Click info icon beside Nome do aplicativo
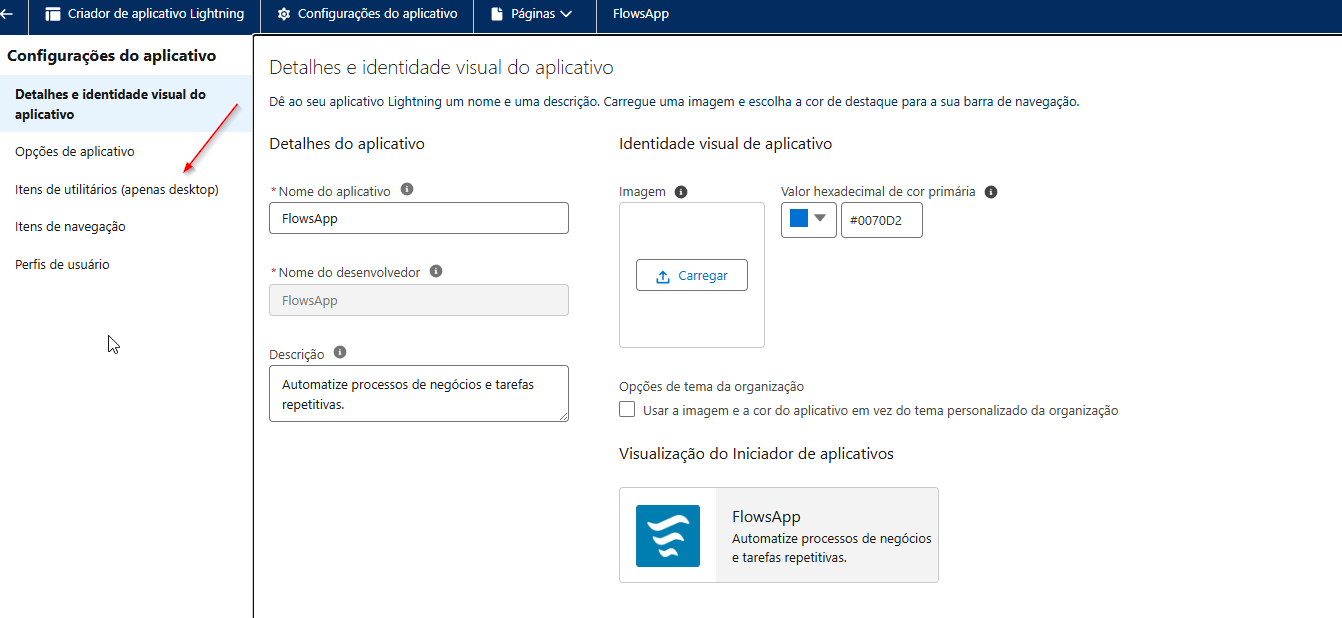 [x=407, y=189]
